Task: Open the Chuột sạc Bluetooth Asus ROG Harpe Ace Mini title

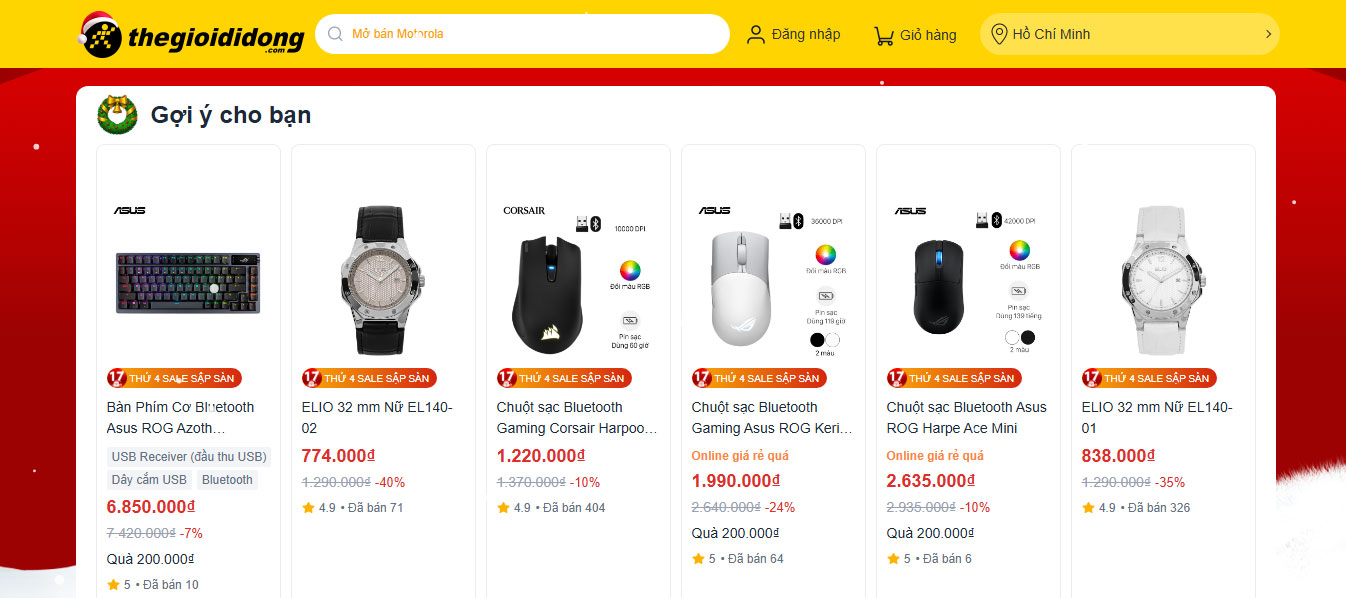Action: pos(966,418)
